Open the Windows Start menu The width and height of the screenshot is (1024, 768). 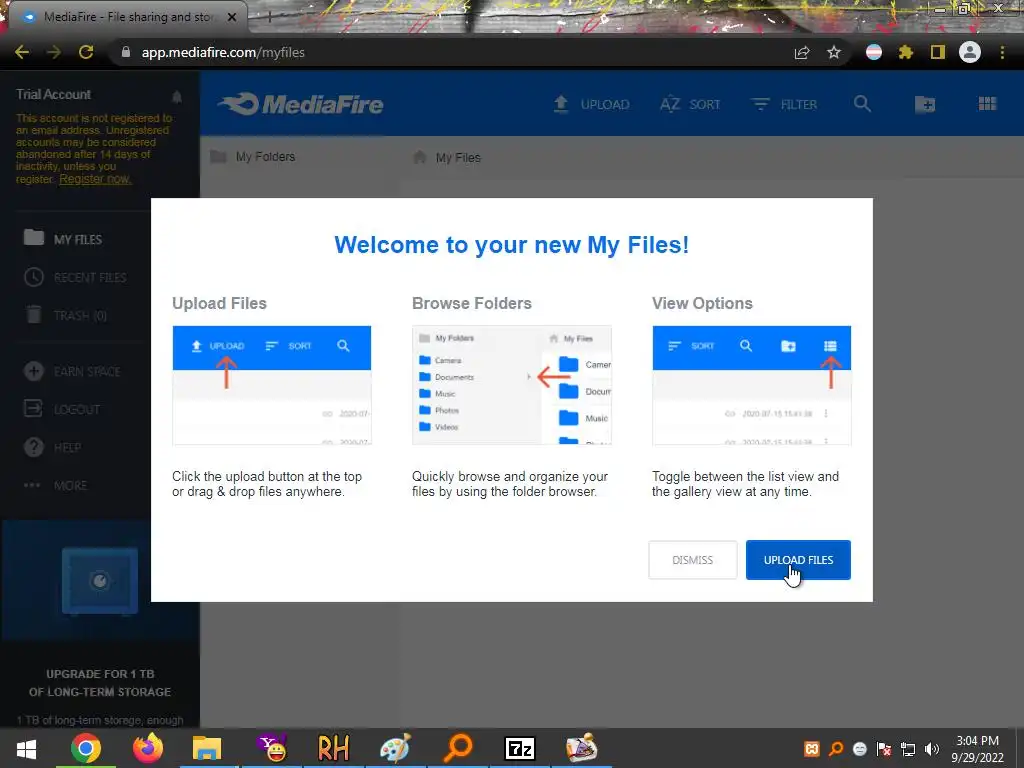pyautogui.click(x=26, y=748)
